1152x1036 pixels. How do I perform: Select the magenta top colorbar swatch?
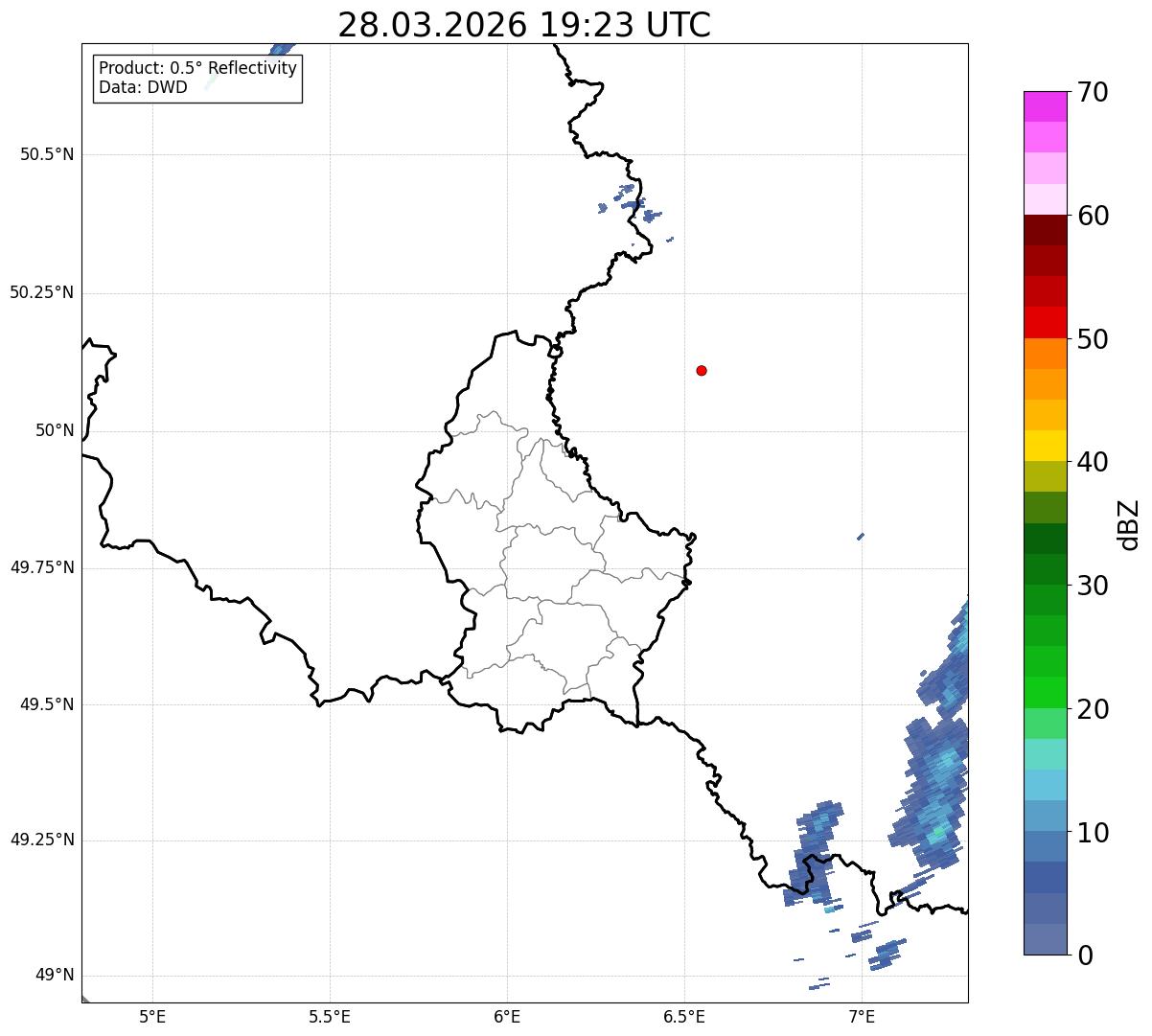click(x=1045, y=106)
